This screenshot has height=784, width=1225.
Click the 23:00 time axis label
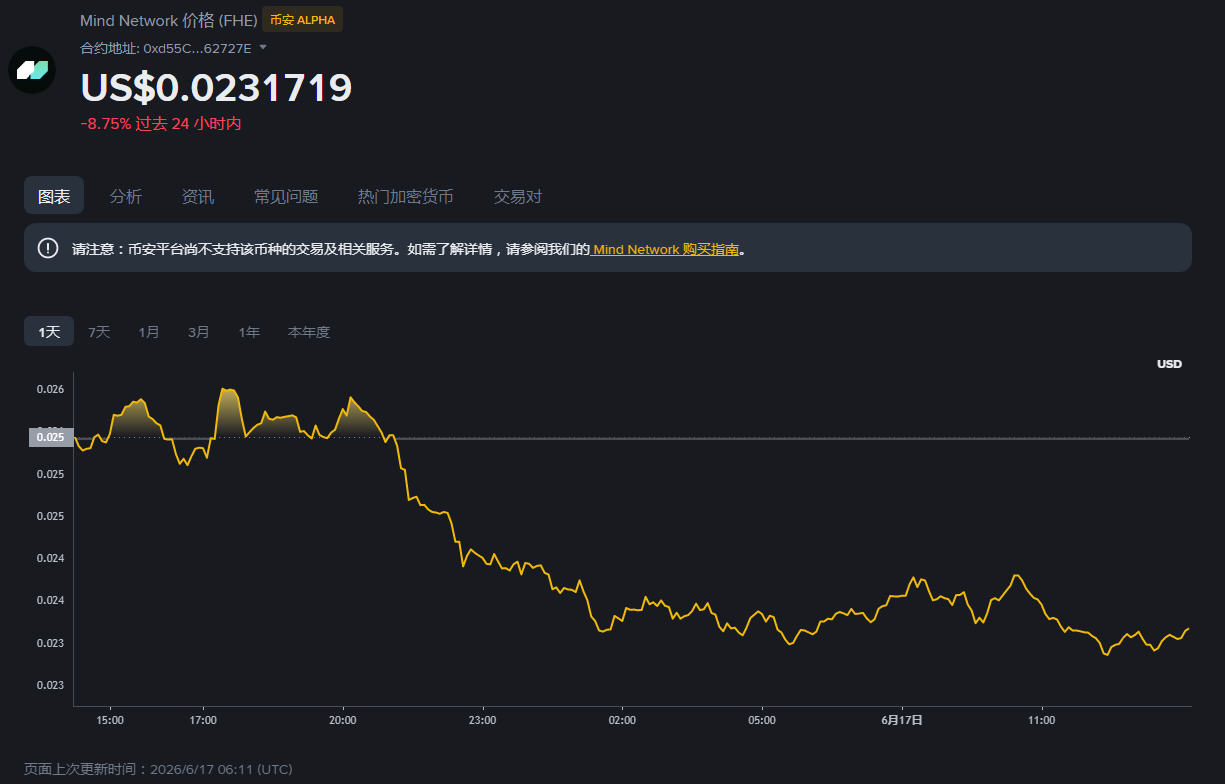tap(483, 720)
